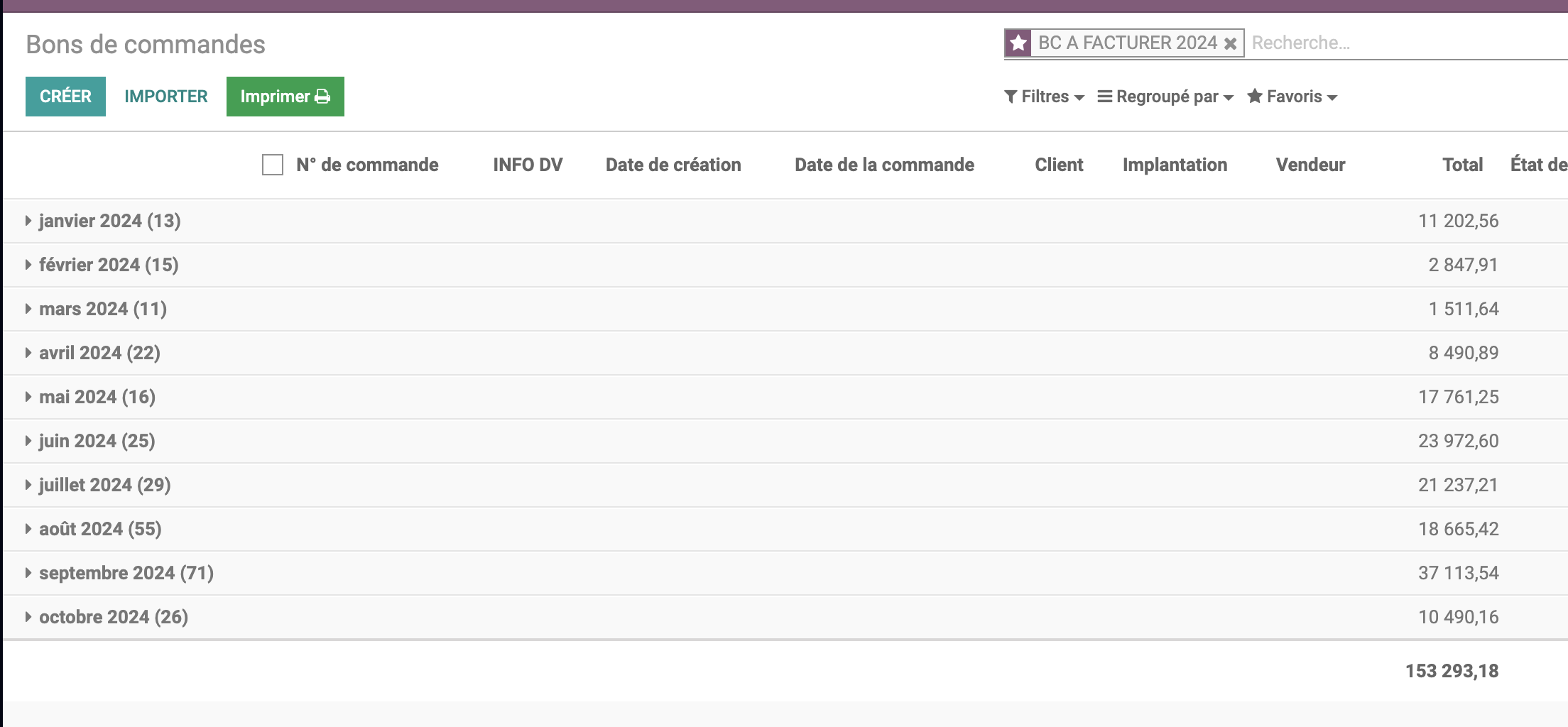This screenshot has width=1568, height=727.
Task: Open the Regroupé par dropdown
Action: [x=1165, y=97]
